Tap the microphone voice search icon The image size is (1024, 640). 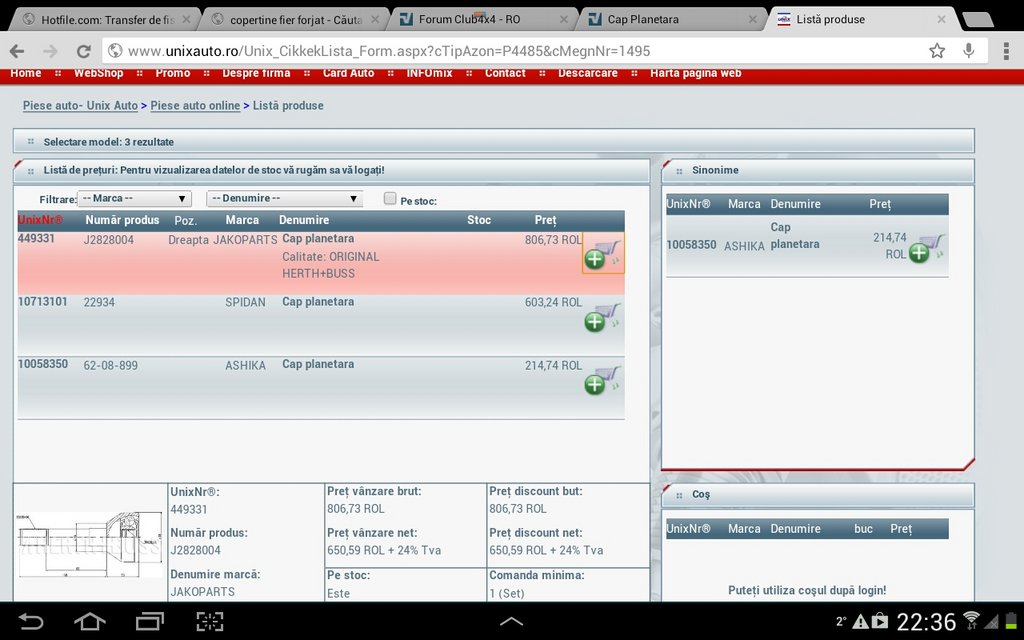[x=968, y=51]
